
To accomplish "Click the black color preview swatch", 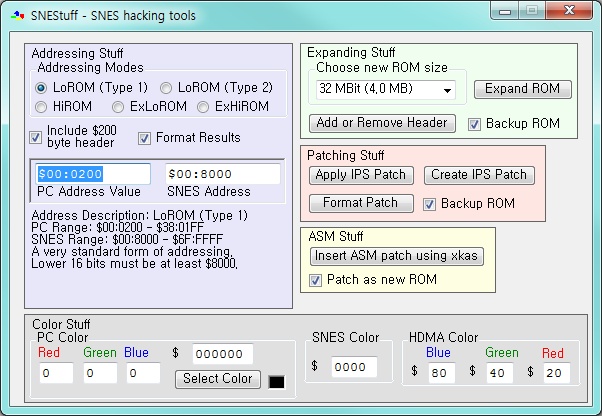I will point(277,382).
